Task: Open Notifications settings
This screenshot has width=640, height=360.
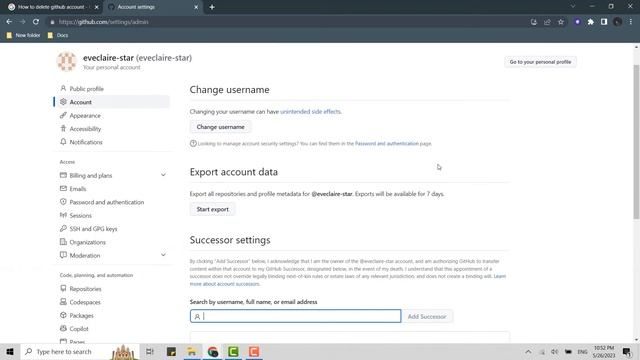Action: 86,142
